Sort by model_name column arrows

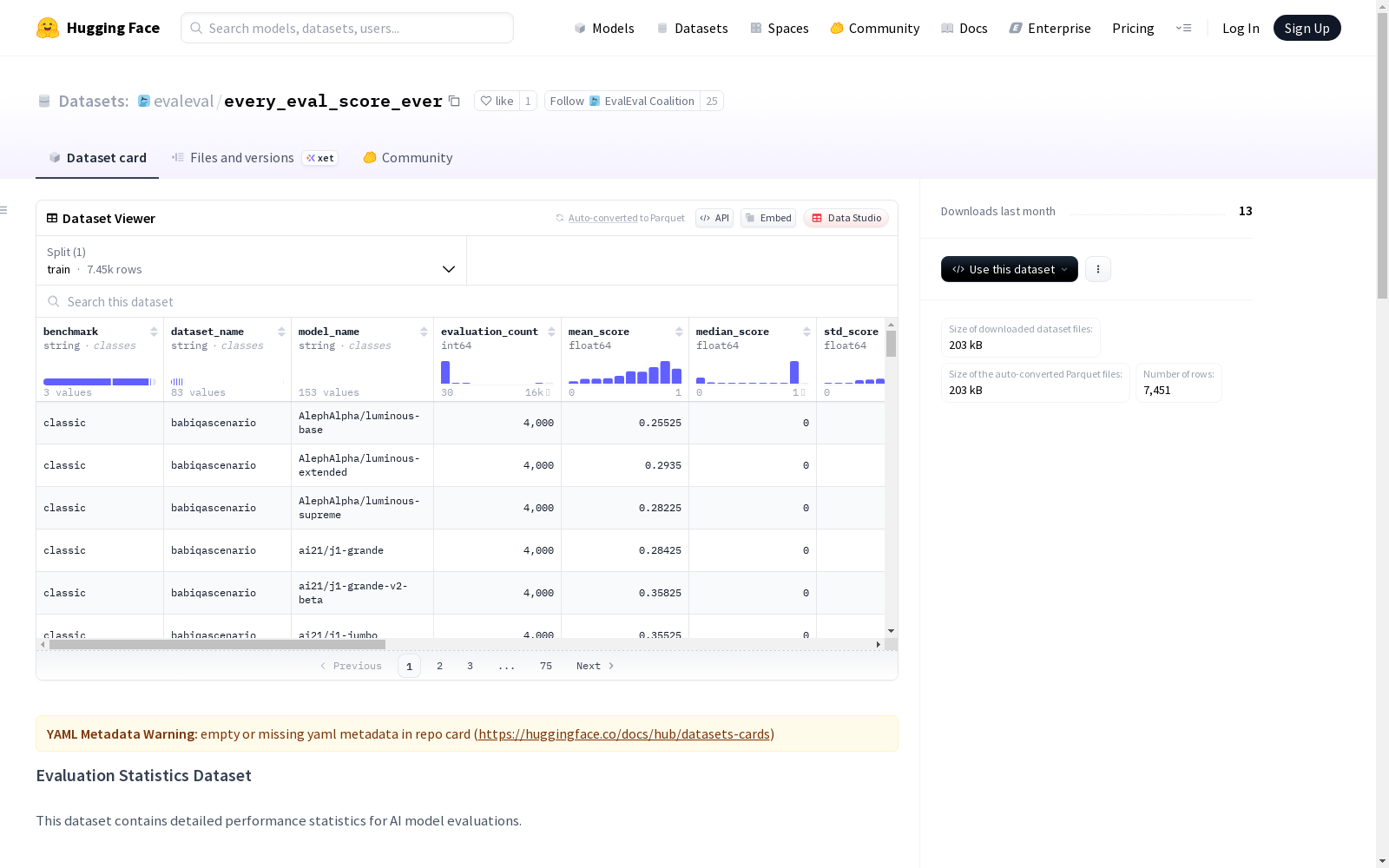[x=424, y=332]
